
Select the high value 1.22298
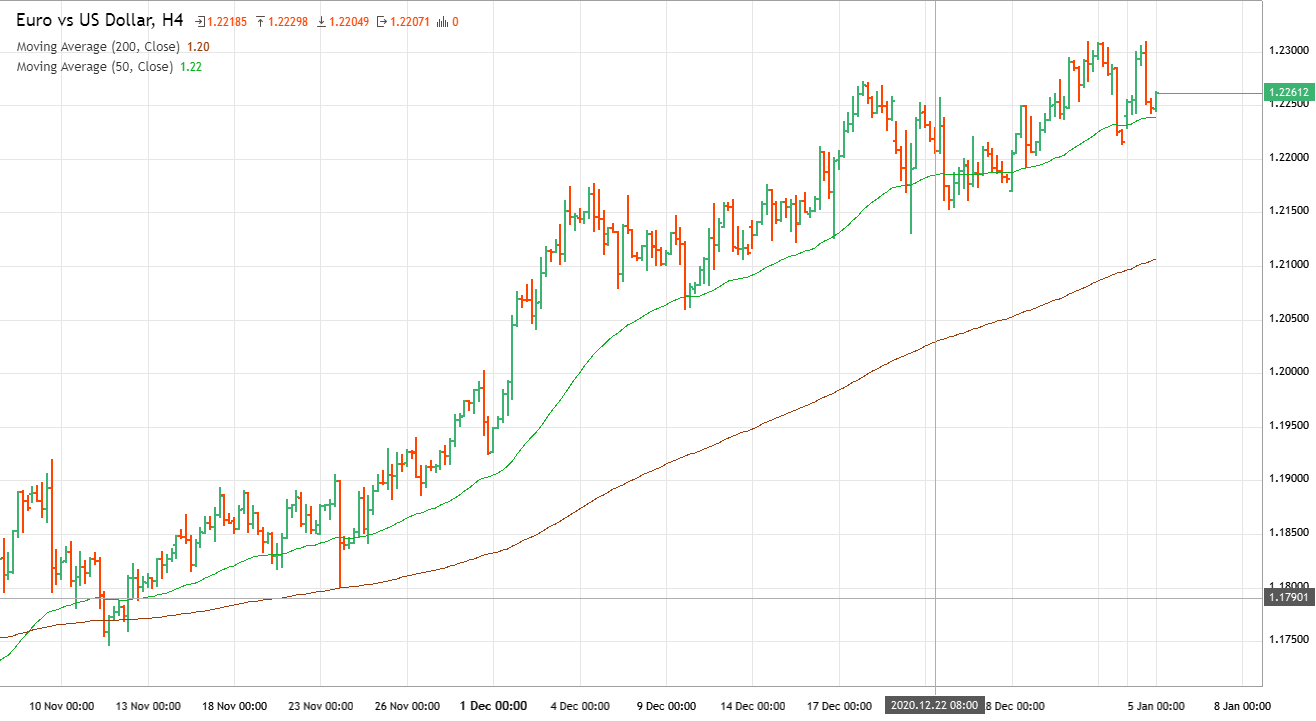click(288, 21)
